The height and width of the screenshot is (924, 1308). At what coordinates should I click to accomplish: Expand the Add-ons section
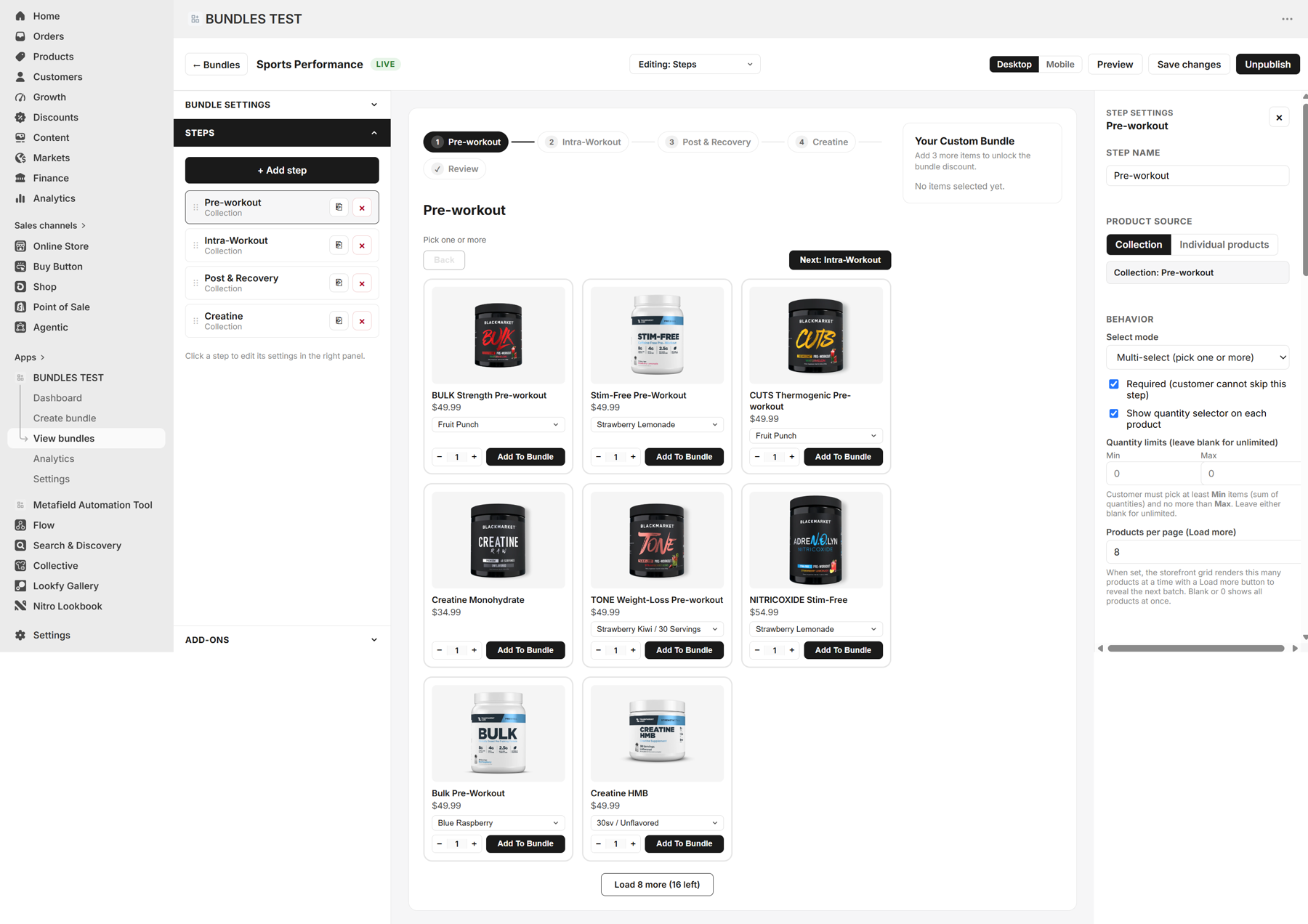[282, 640]
